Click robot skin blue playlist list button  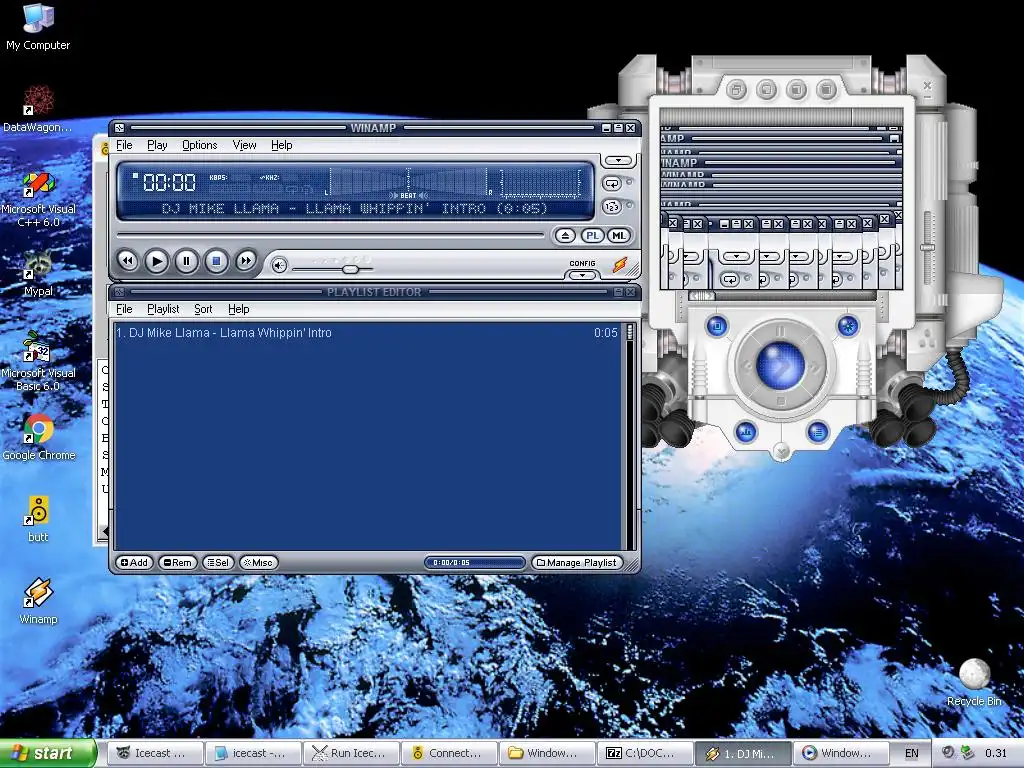818,432
